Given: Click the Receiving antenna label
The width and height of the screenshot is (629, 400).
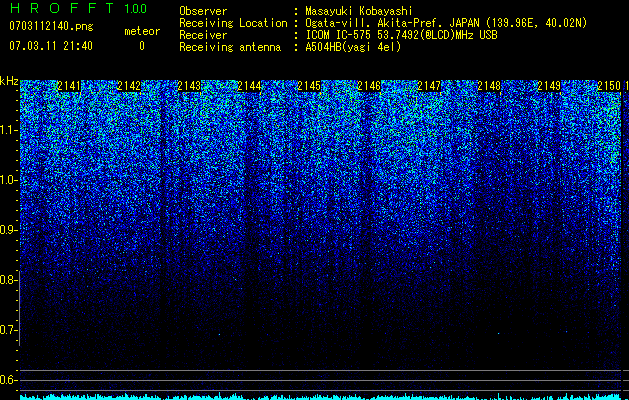Looking at the screenshot, I should point(230,47).
